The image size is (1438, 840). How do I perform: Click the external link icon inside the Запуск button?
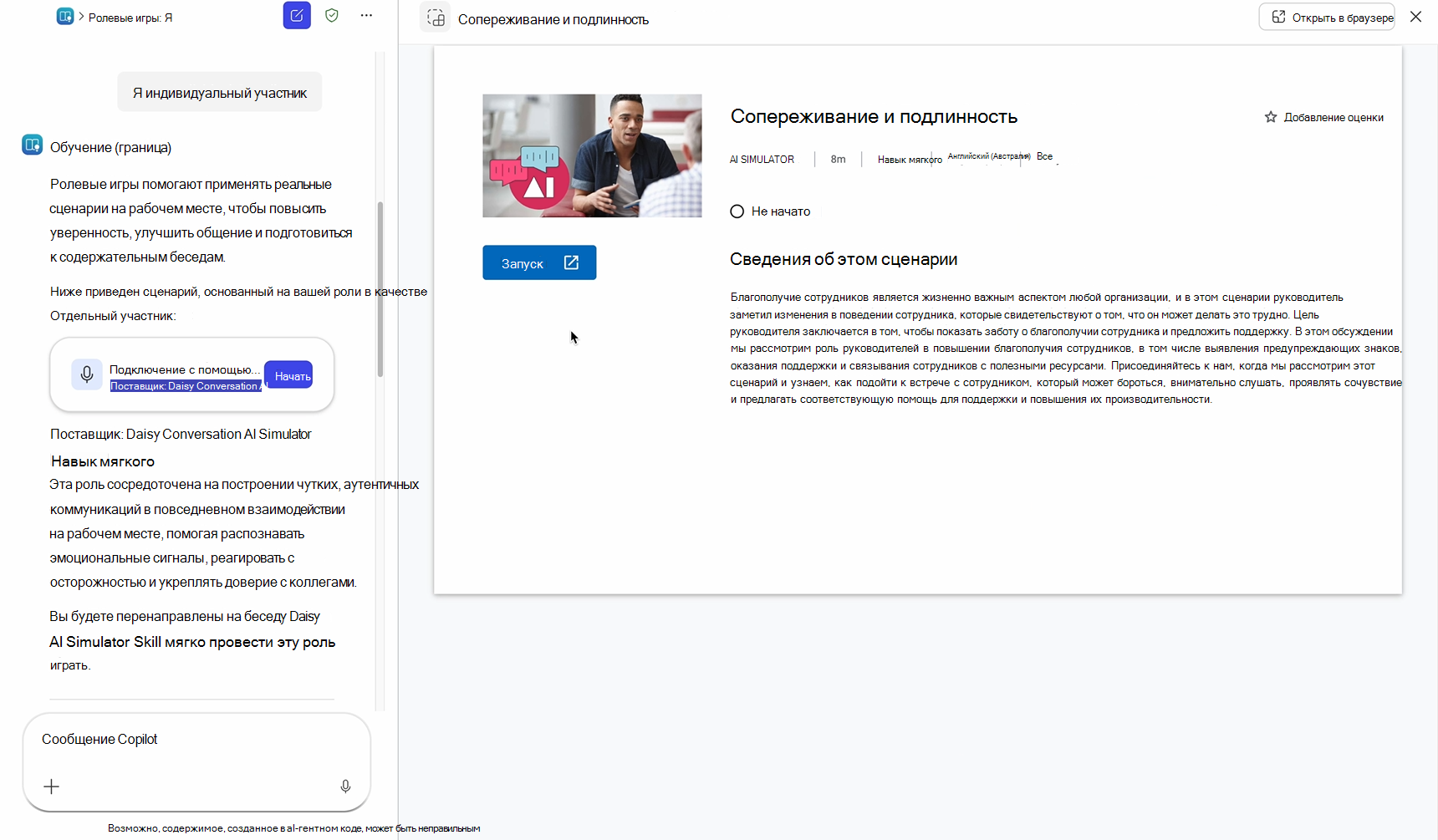[571, 262]
